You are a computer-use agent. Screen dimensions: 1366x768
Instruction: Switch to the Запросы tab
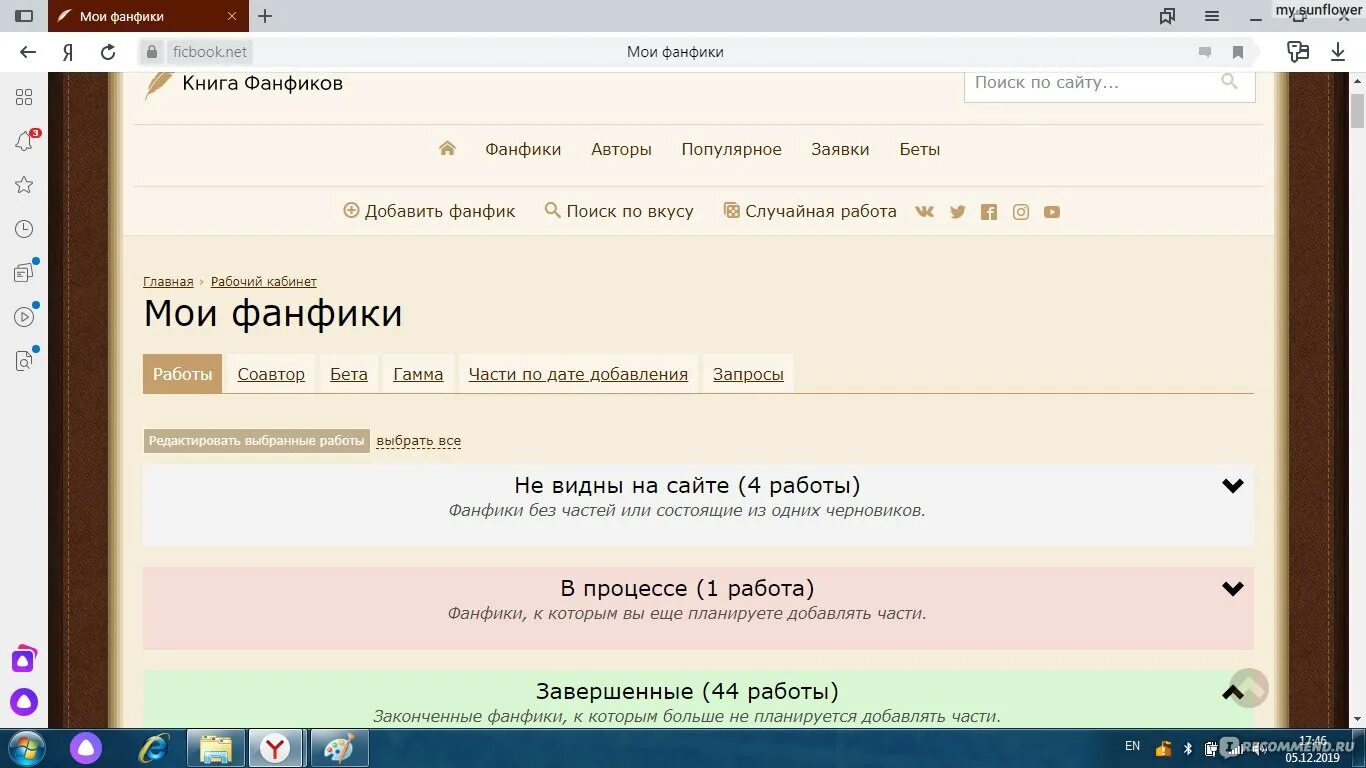click(x=748, y=374)
